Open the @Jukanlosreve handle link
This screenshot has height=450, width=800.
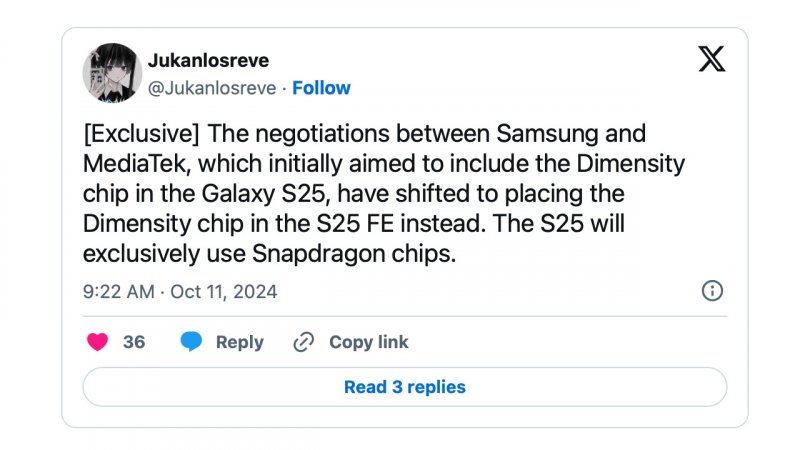(x=212, y=88)
